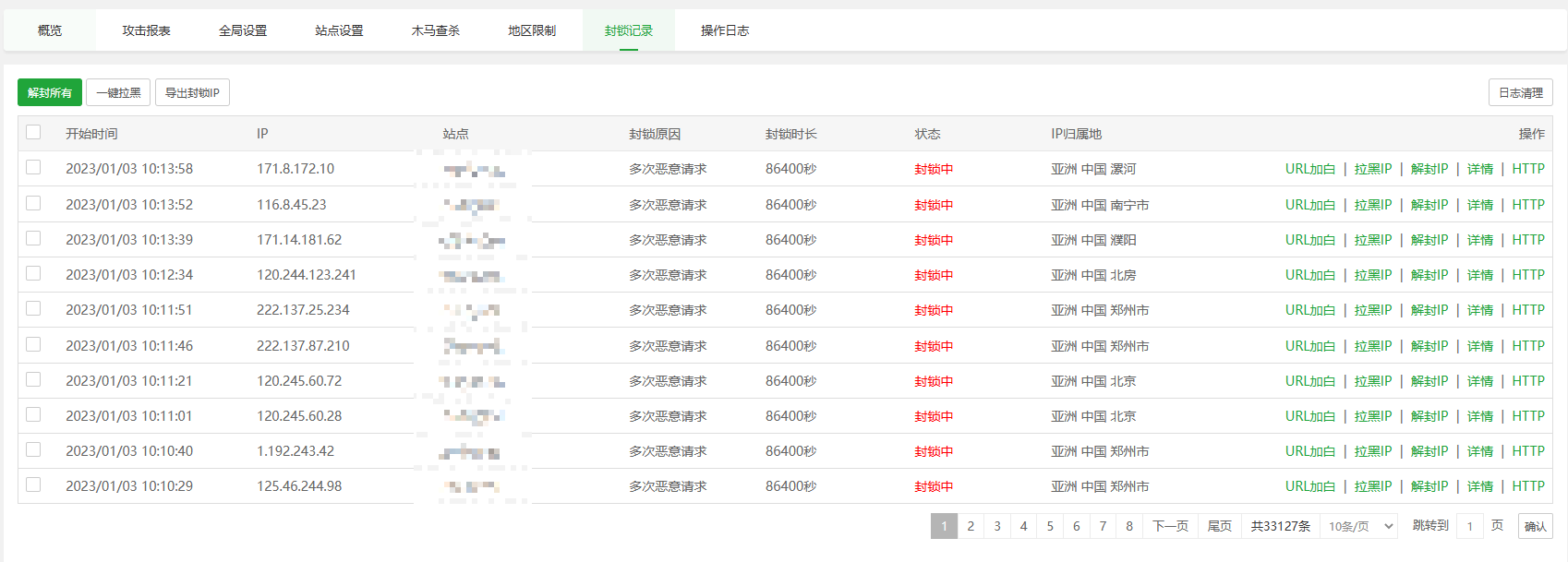The image size is (1568, 562).
Task: Click URL加白 for IP 171.8.172.10
Action: pyautogui.click(x=1310, y=169)
